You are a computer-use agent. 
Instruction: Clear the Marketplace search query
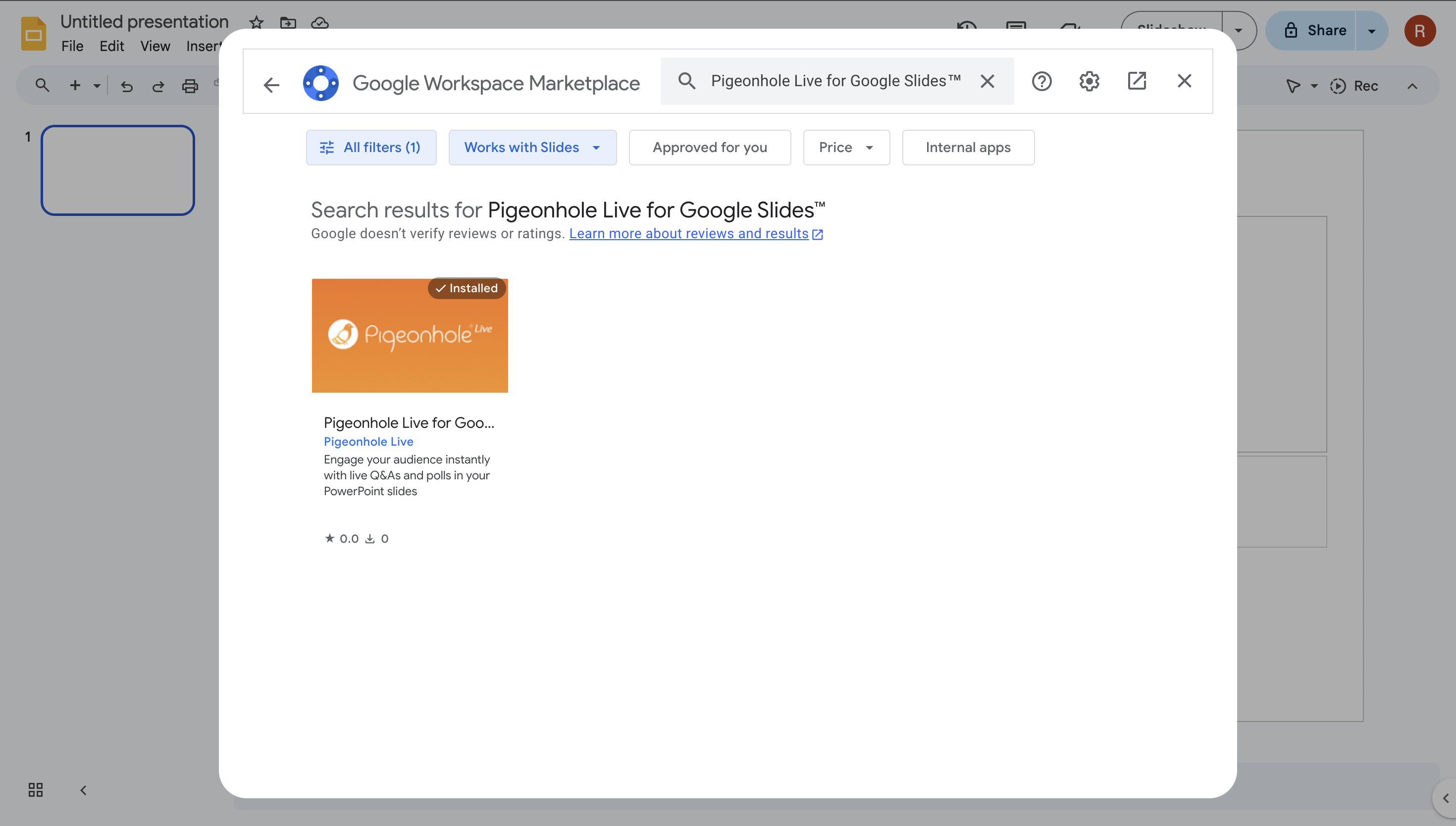[x=987, y=81]
